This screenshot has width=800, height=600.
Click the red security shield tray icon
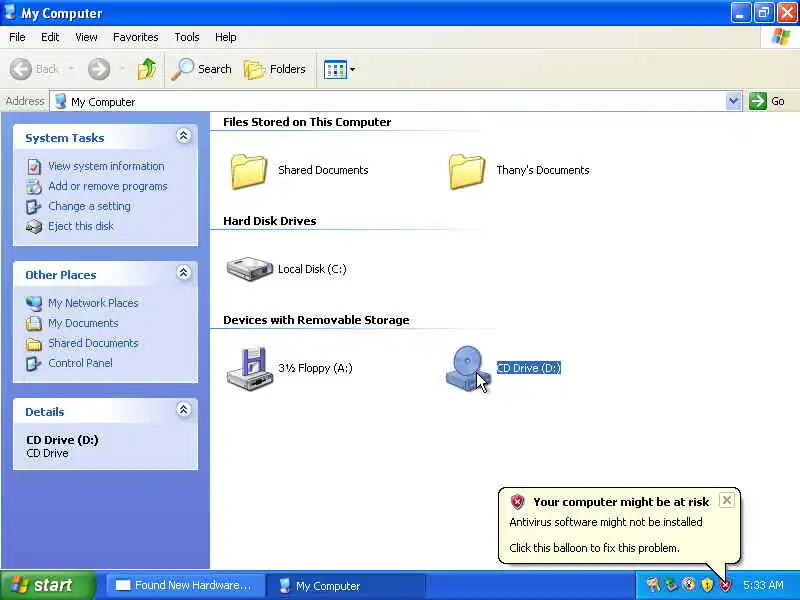pos(725,585)
